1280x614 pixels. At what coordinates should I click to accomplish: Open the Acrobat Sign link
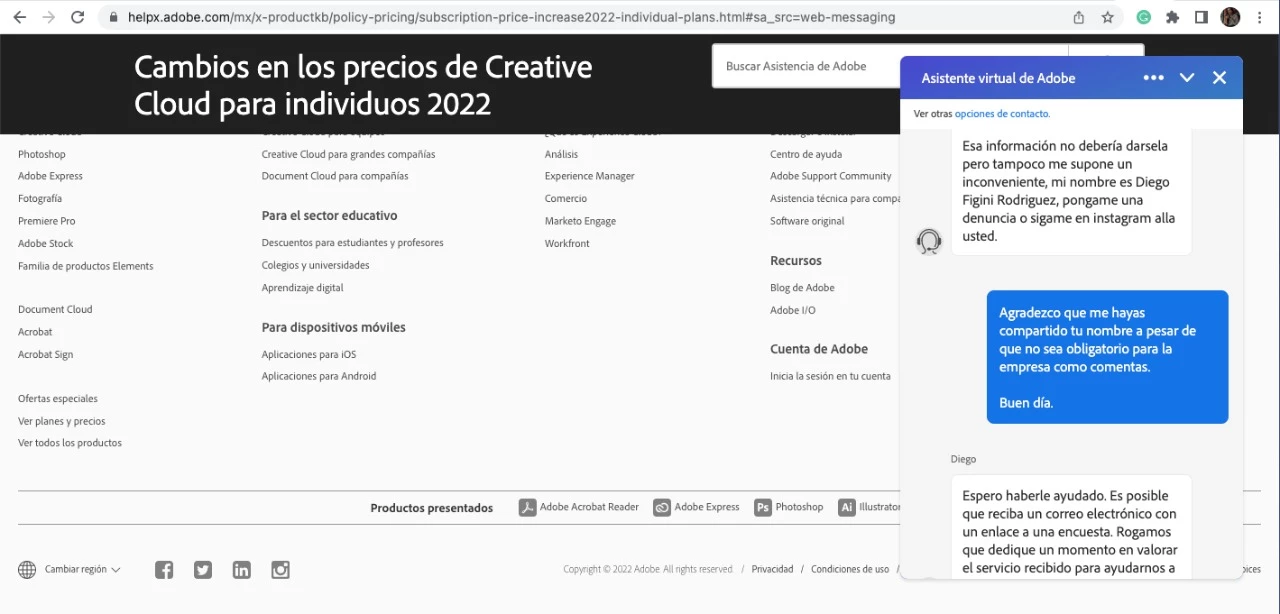(45, 354)
